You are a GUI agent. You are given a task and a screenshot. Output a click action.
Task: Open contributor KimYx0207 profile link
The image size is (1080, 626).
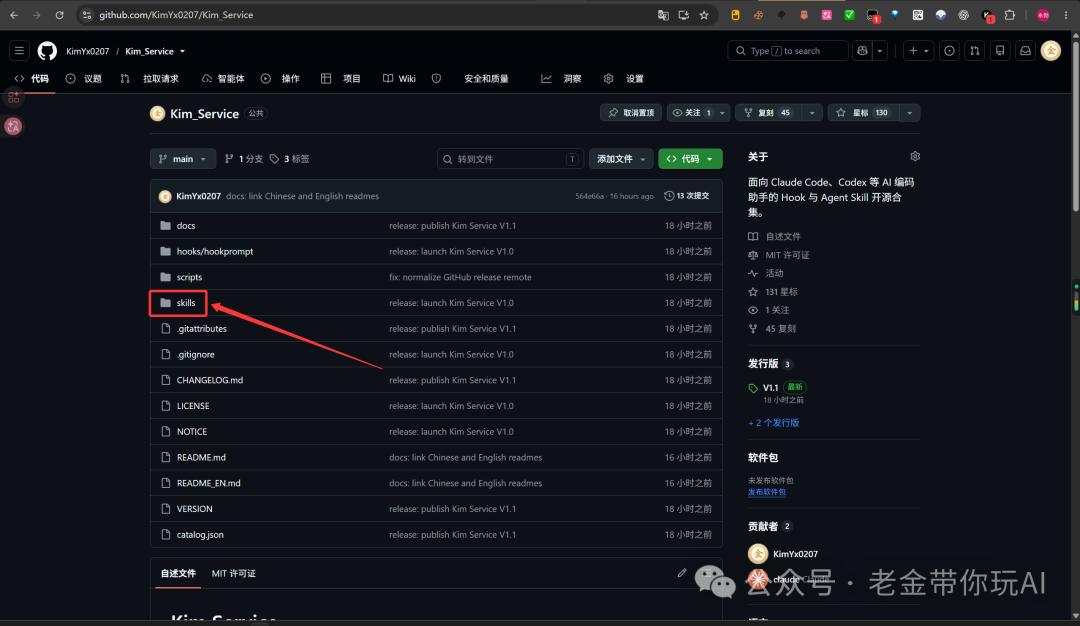pyautogui.click(x=796, y=554)
